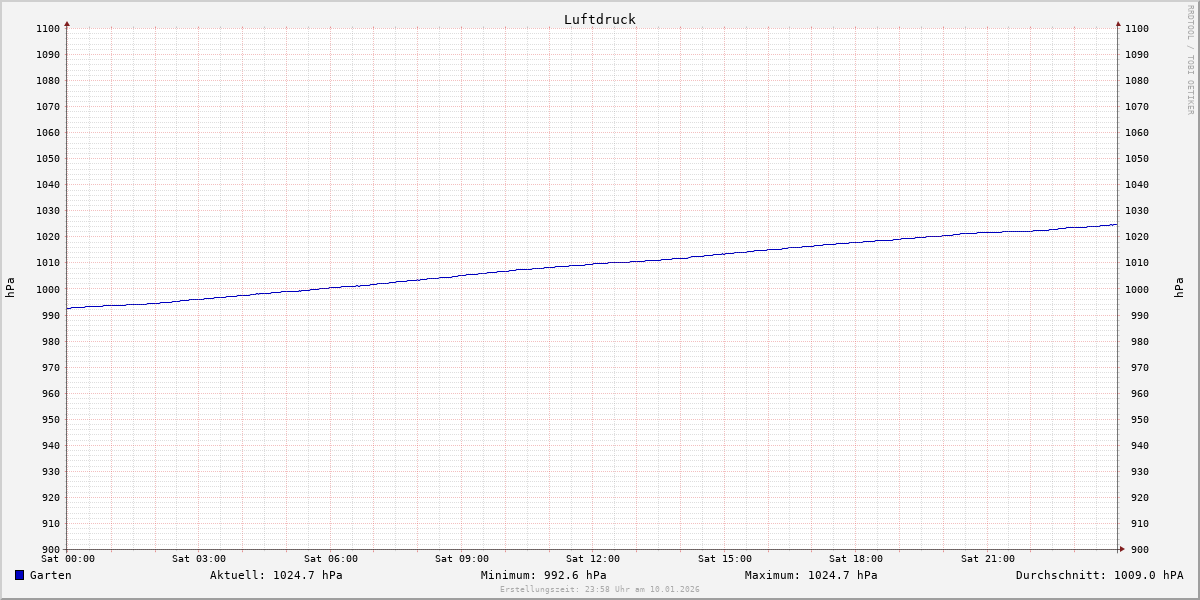This screenshot has height=600, width=1200.
Task: Click the Luftdruck chart title
Action: pos(599,19)
